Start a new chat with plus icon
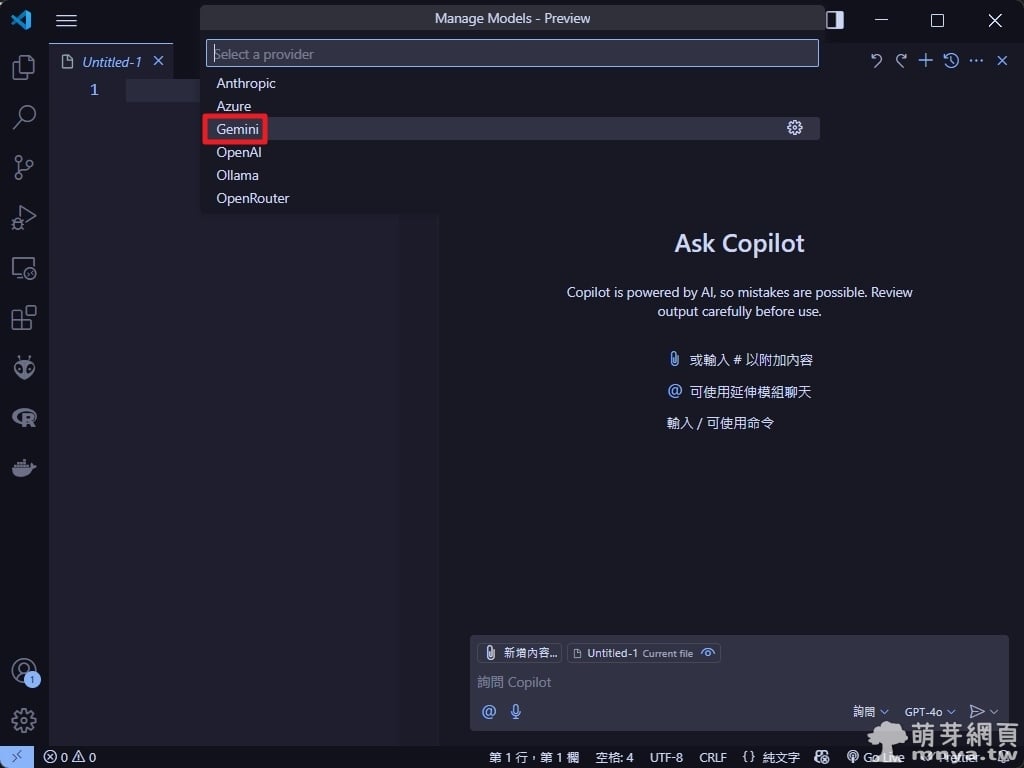This screenshot has height=768, width=1024. (x=926, y=61)
